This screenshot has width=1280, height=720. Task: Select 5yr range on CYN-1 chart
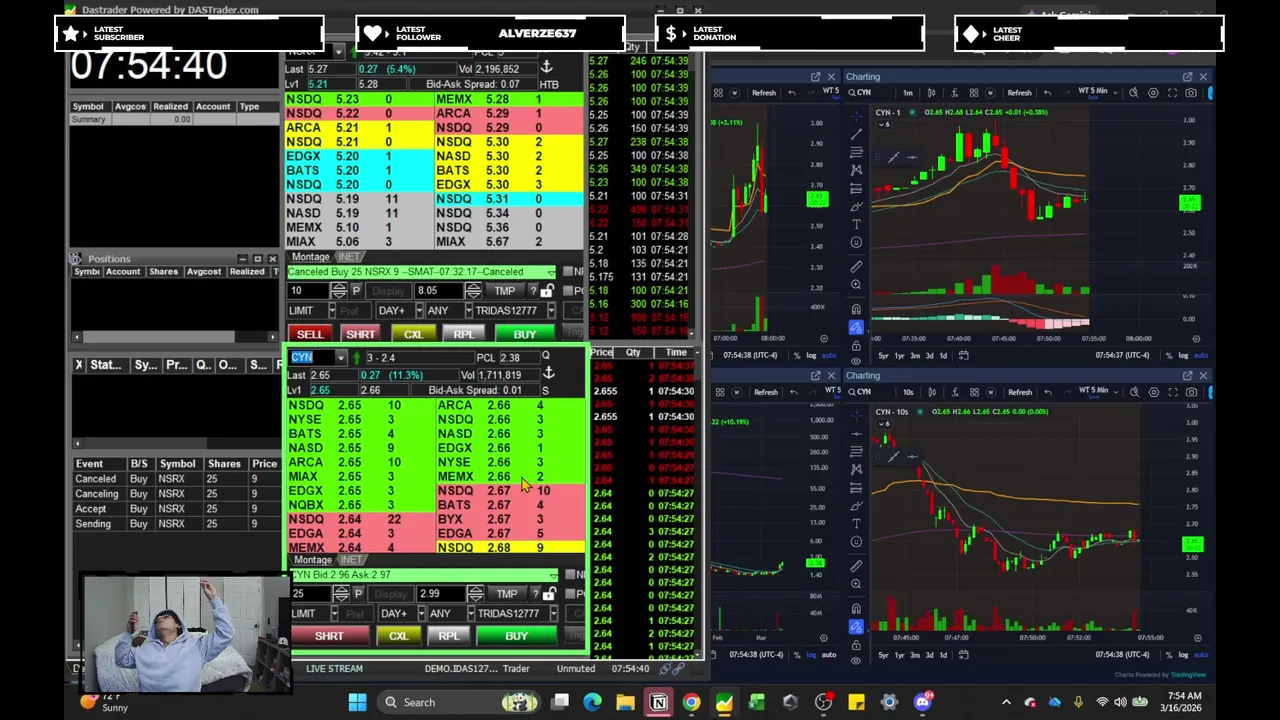(x=883, y=355)
